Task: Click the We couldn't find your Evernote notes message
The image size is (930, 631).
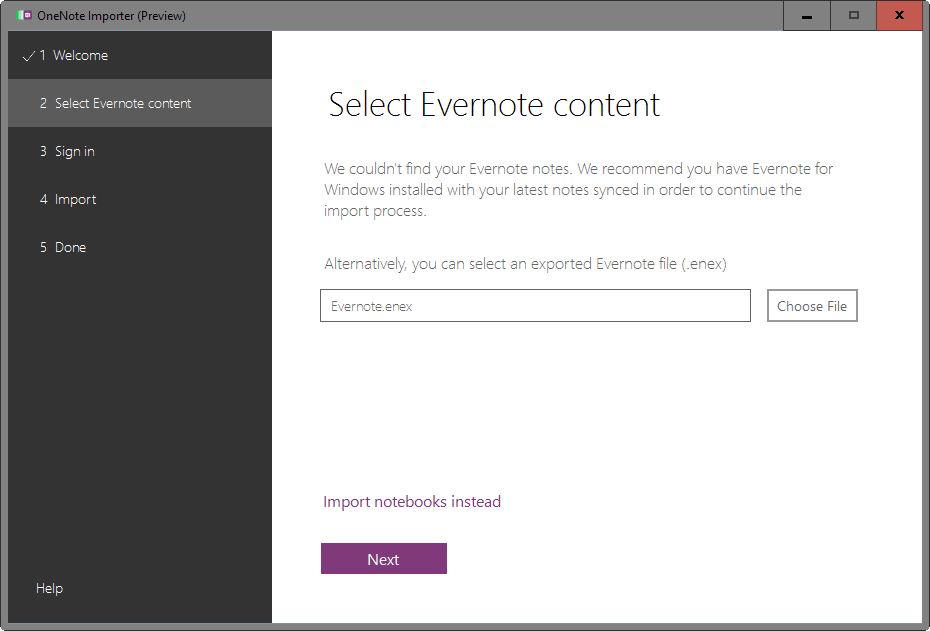Action: point(578,190)
